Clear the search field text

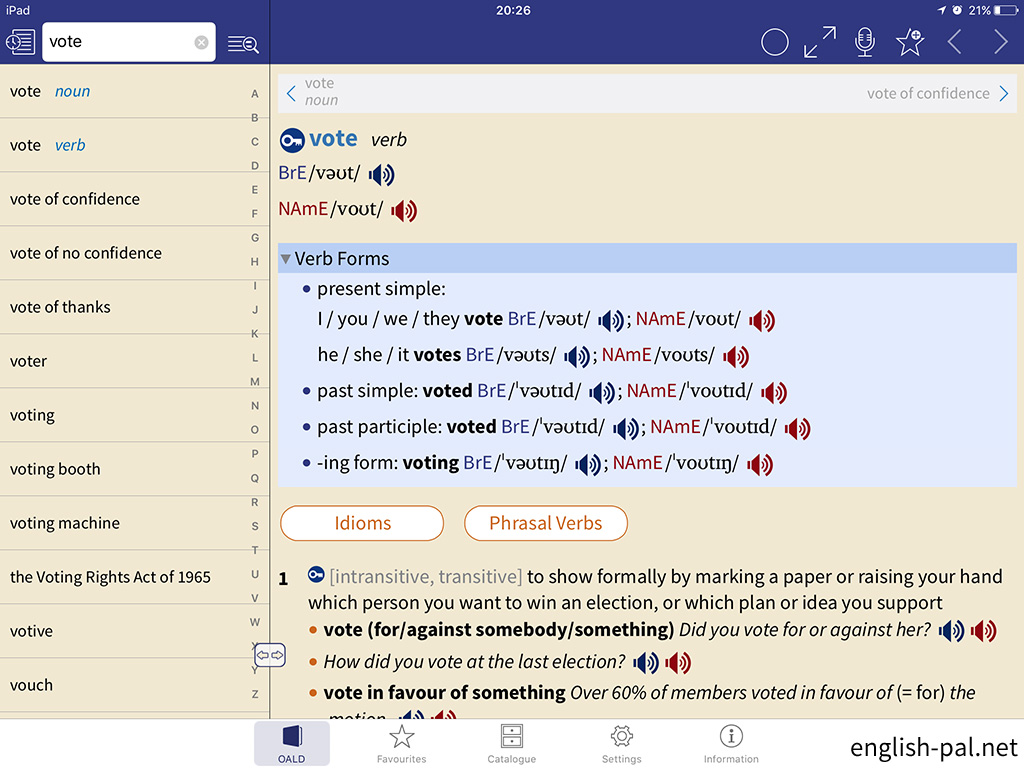[201, 42]
